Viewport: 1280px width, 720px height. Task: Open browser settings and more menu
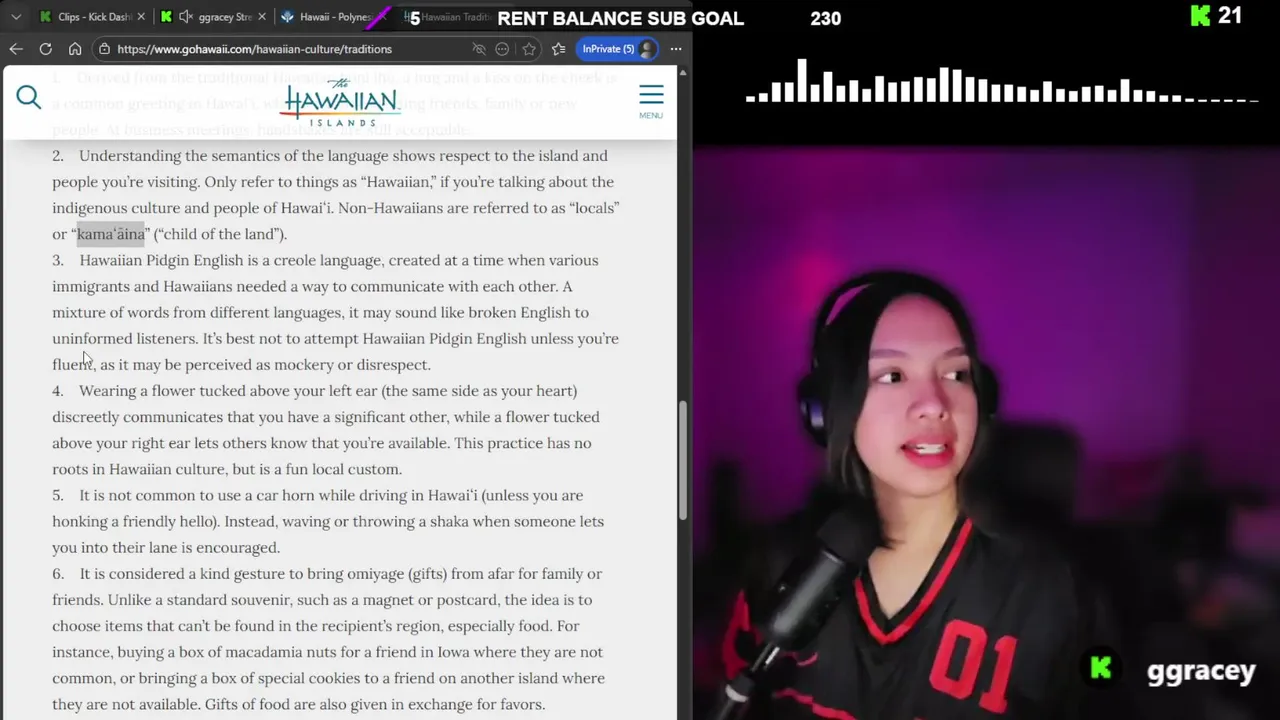676,49
